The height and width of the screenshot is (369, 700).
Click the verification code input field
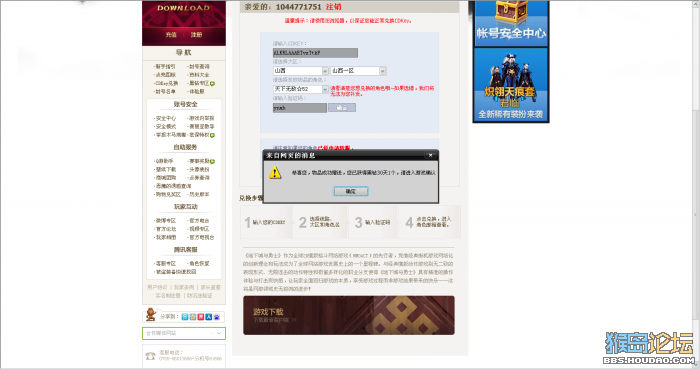coord(300,108)
